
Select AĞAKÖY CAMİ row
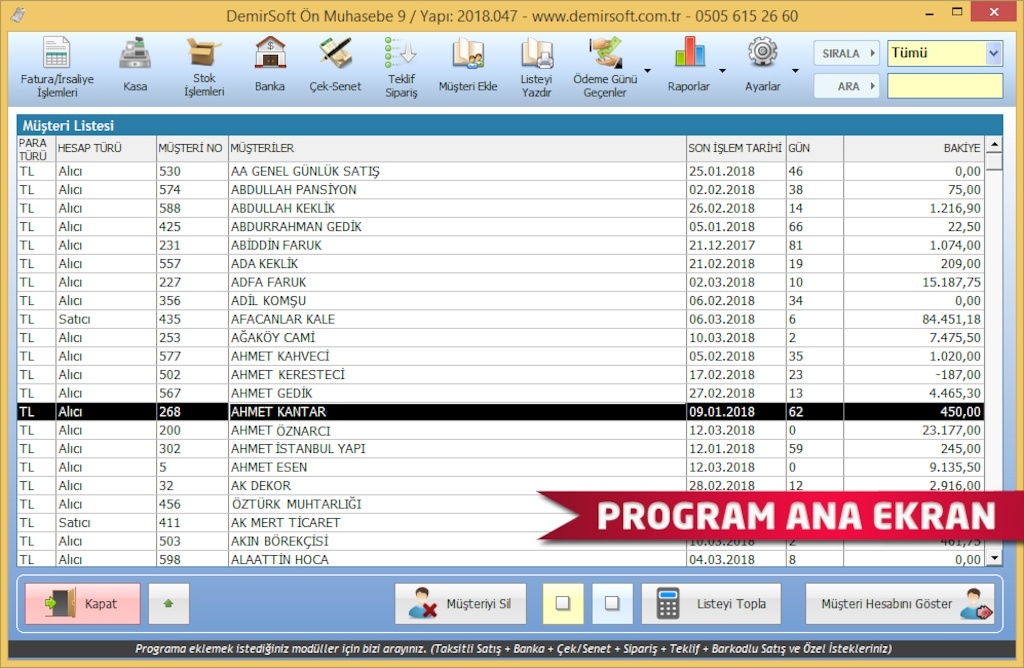pos(500,338)
